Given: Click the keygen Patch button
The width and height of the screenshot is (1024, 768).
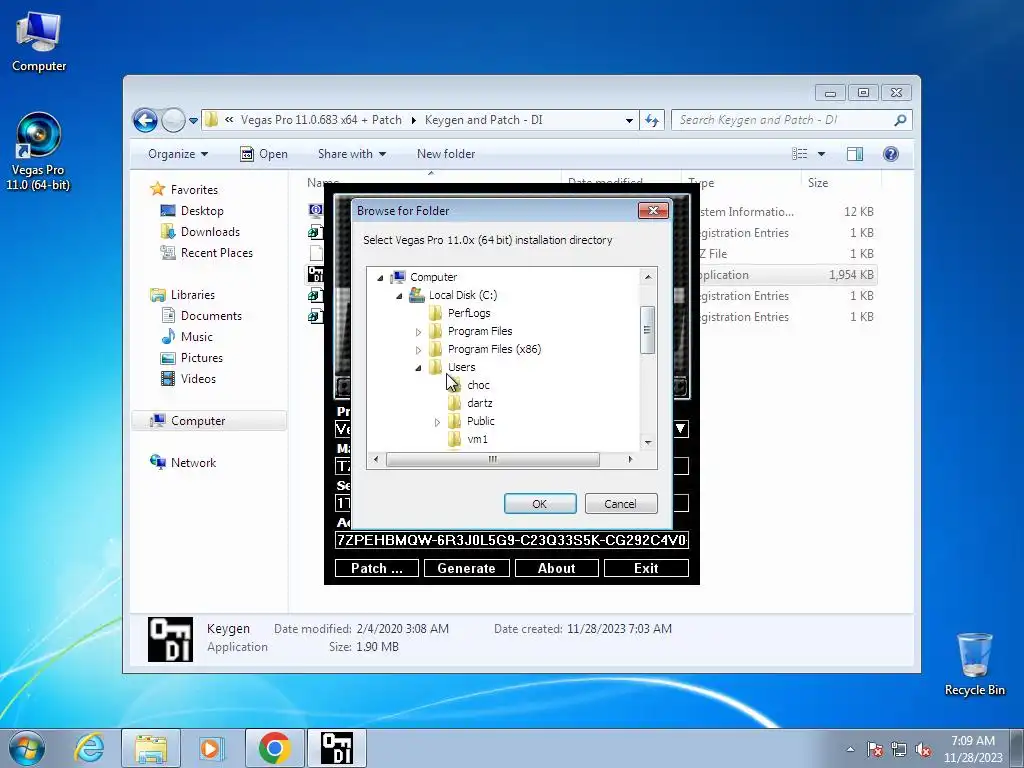Looking at the screenshot, I should click(377, 568).
